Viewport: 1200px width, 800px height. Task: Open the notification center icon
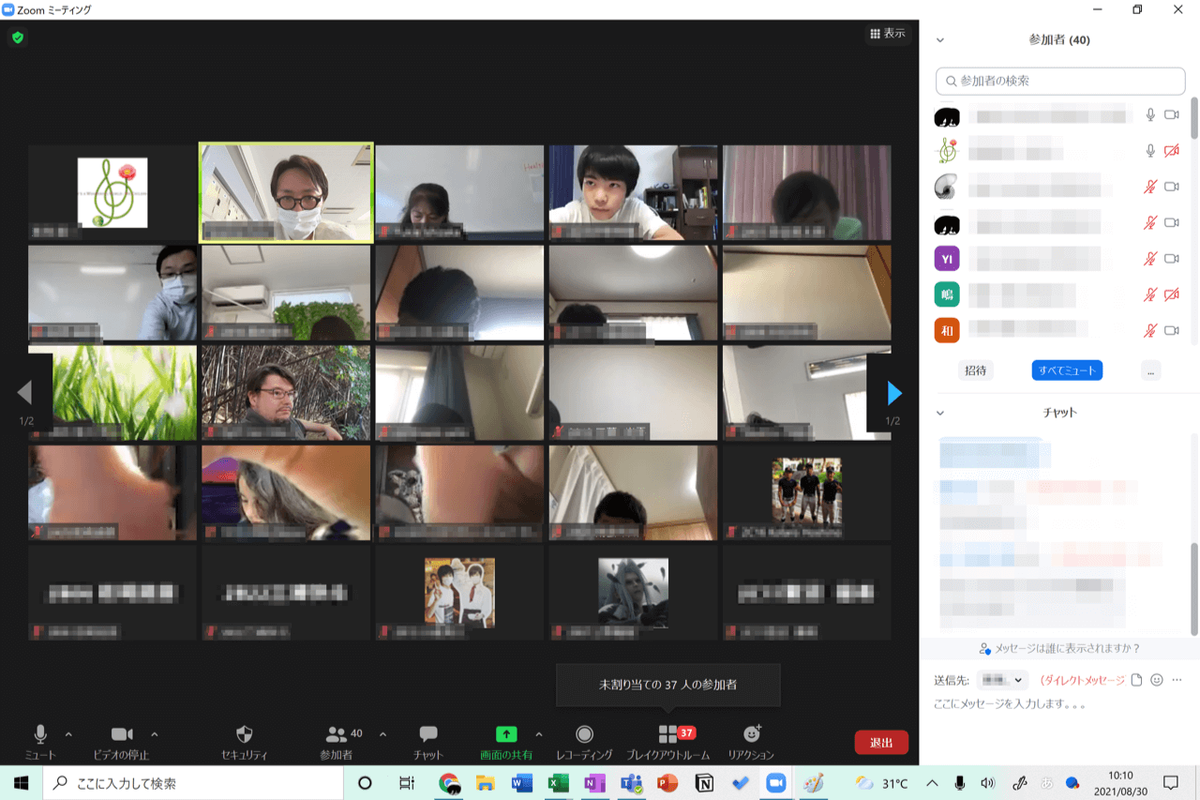pyautogui.click(x=1171, y=783)
